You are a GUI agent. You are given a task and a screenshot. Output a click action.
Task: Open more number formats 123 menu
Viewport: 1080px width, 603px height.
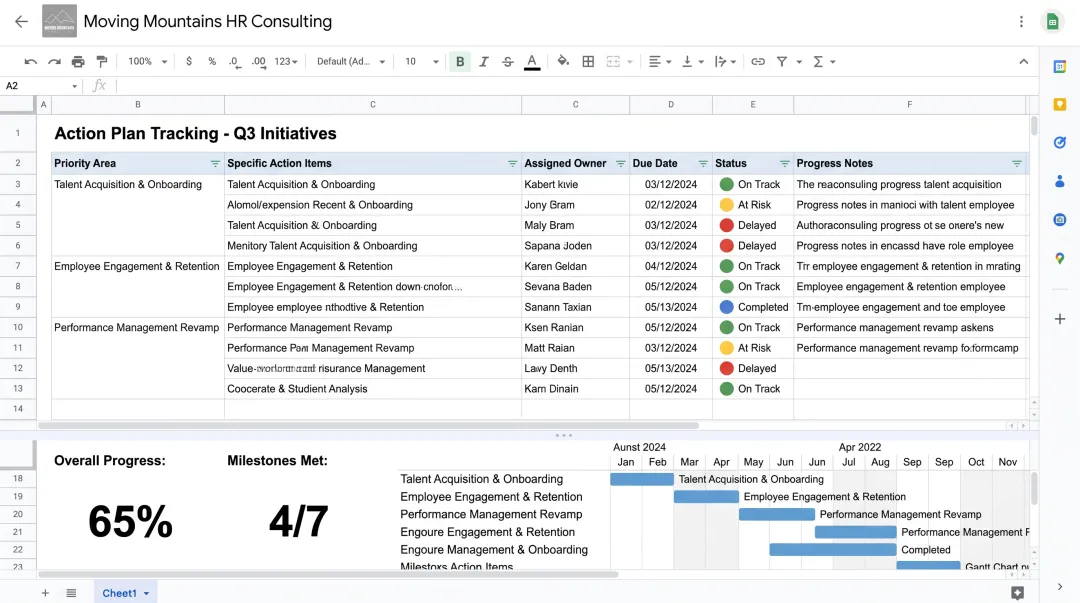coord(285,62)
